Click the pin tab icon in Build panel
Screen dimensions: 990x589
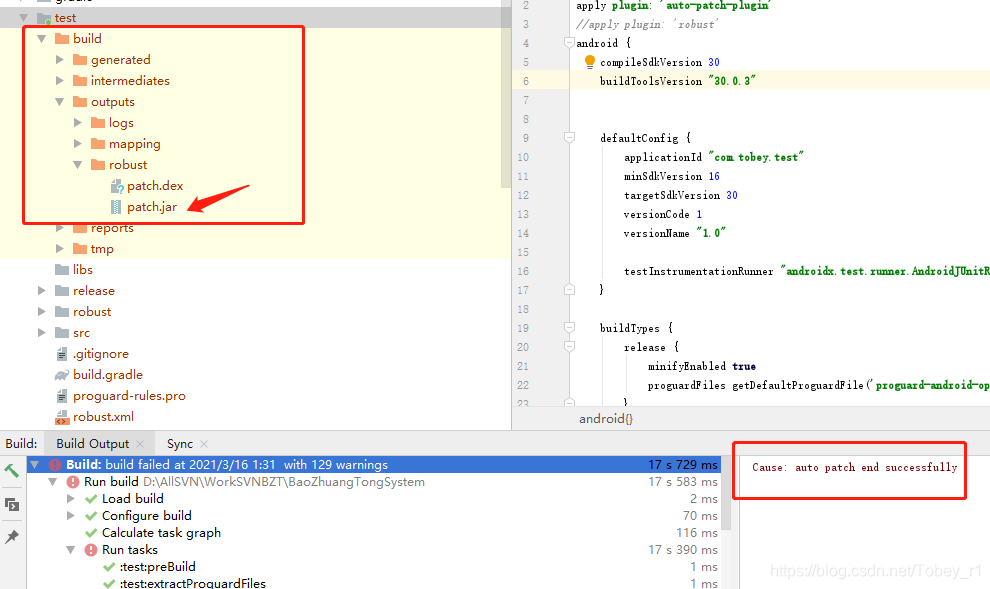[11, 537]
